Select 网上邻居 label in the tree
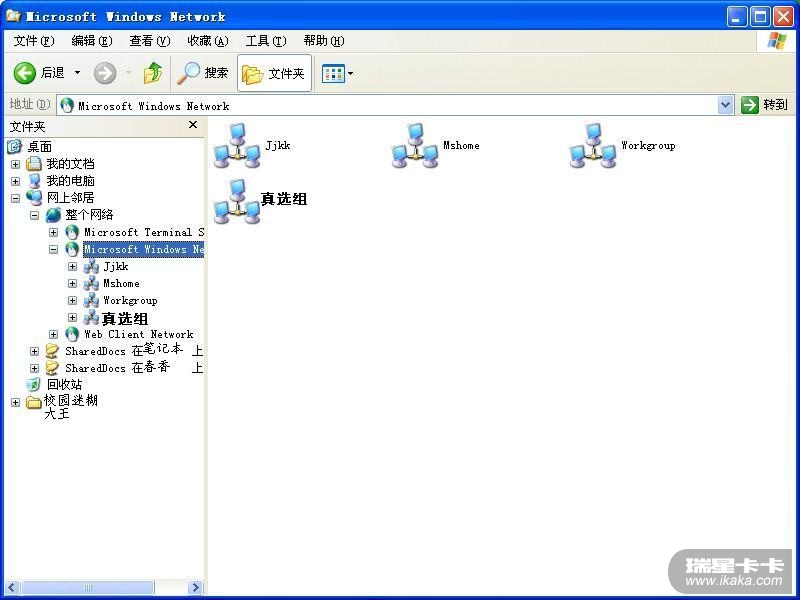The height and width of the screenshot is (600, 800). click(x=70, y=198)
